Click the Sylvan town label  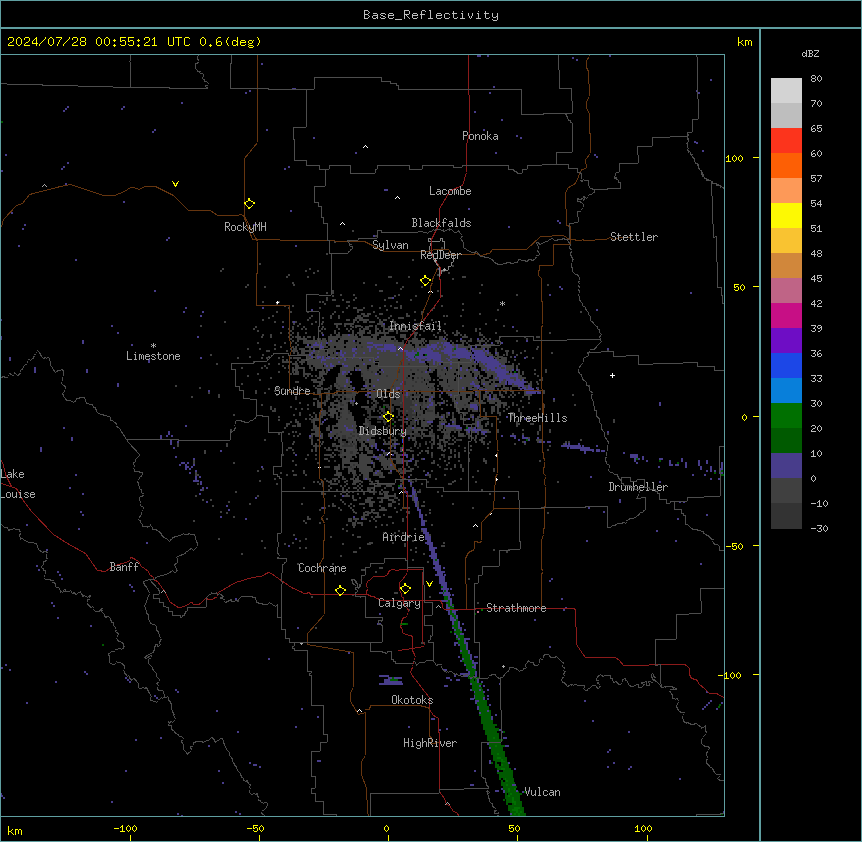(x=390, y=245)
